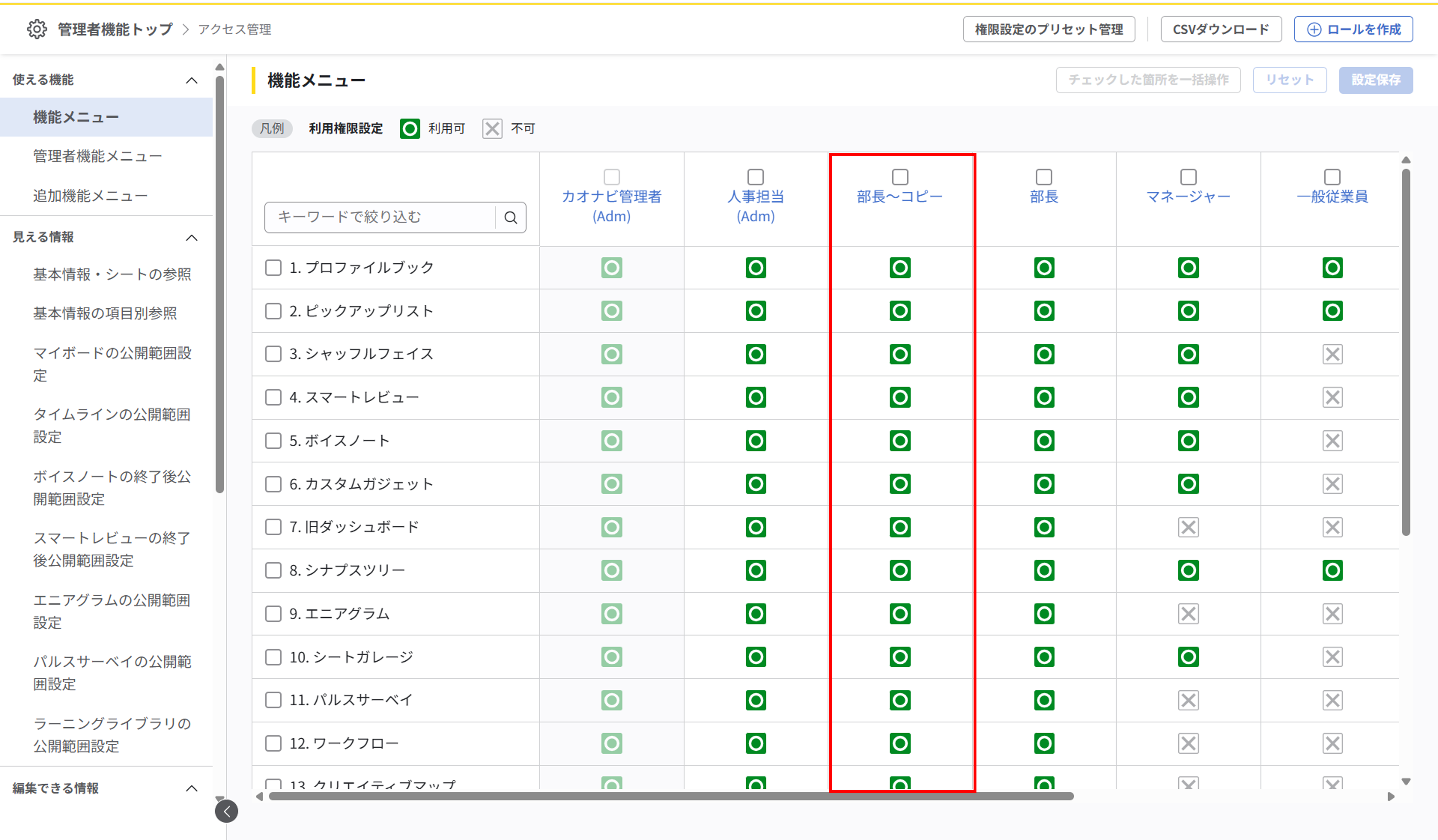Toggle 部長〜コピー permission for ピックアップリスト
Viewport: 1438px width, 840px height.
pos(900,311)
